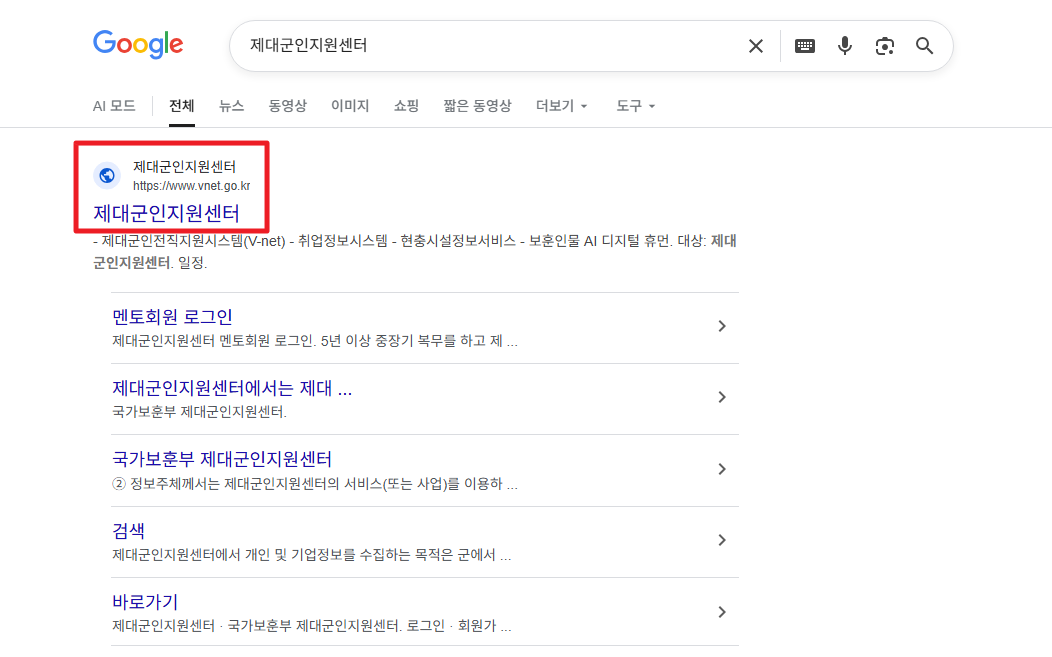The height and width of the screenshot is (657, 1052).
Task: Open the chevron beside 멘토회원 로그인 result
Action: (722, 325)
